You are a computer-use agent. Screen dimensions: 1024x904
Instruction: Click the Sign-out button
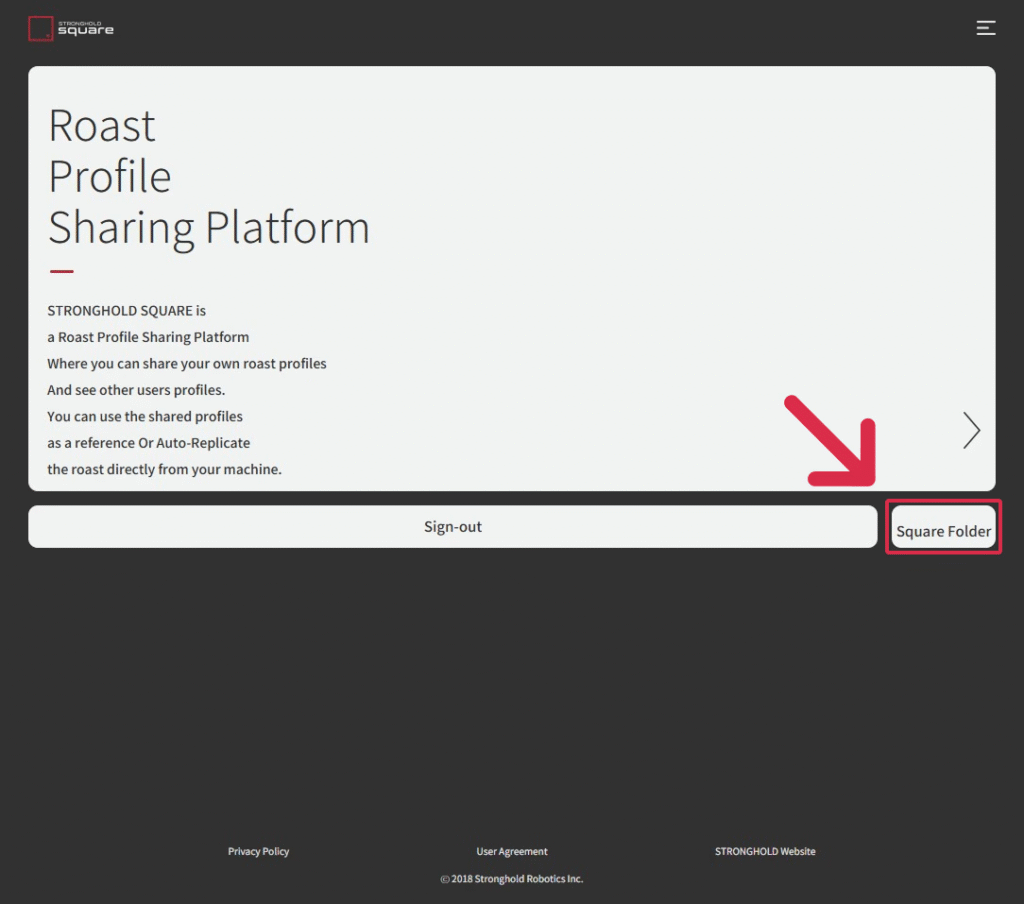click(453, 526)
